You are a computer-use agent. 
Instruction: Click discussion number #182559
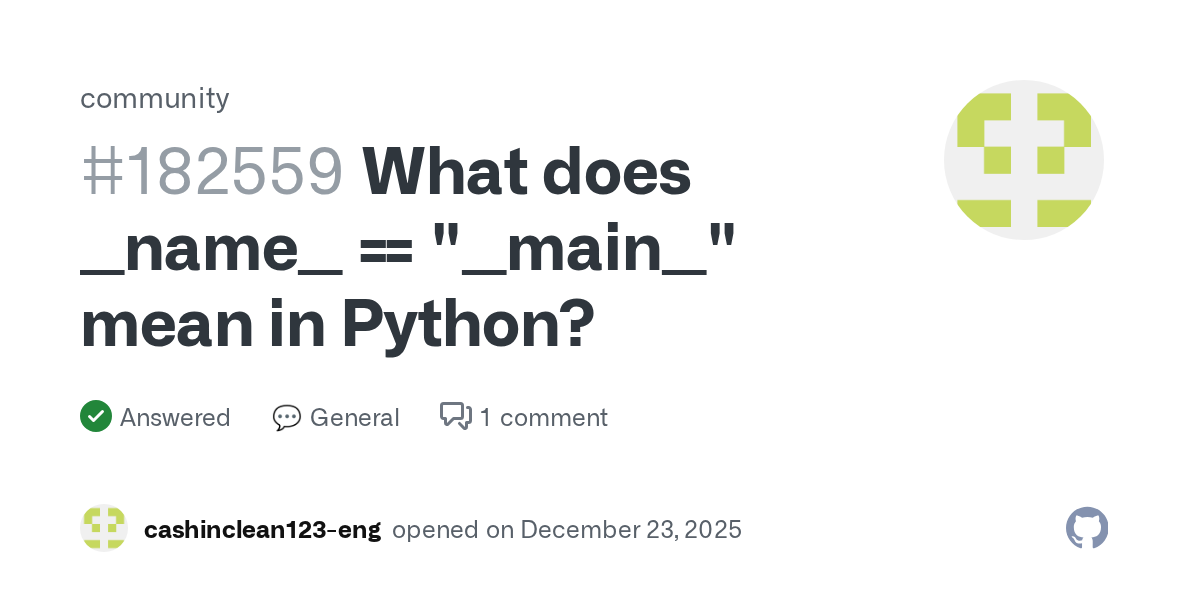(x=212, y=173)
